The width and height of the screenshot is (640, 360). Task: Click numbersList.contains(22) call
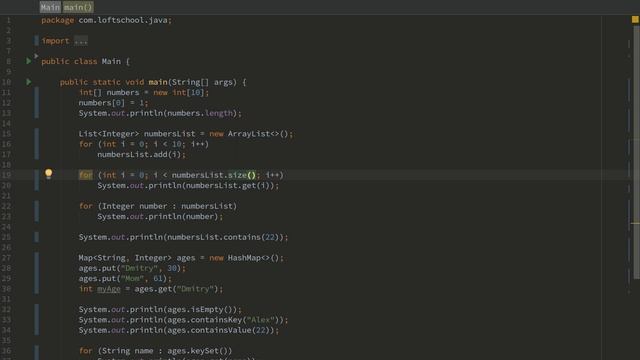coord(223,237)
